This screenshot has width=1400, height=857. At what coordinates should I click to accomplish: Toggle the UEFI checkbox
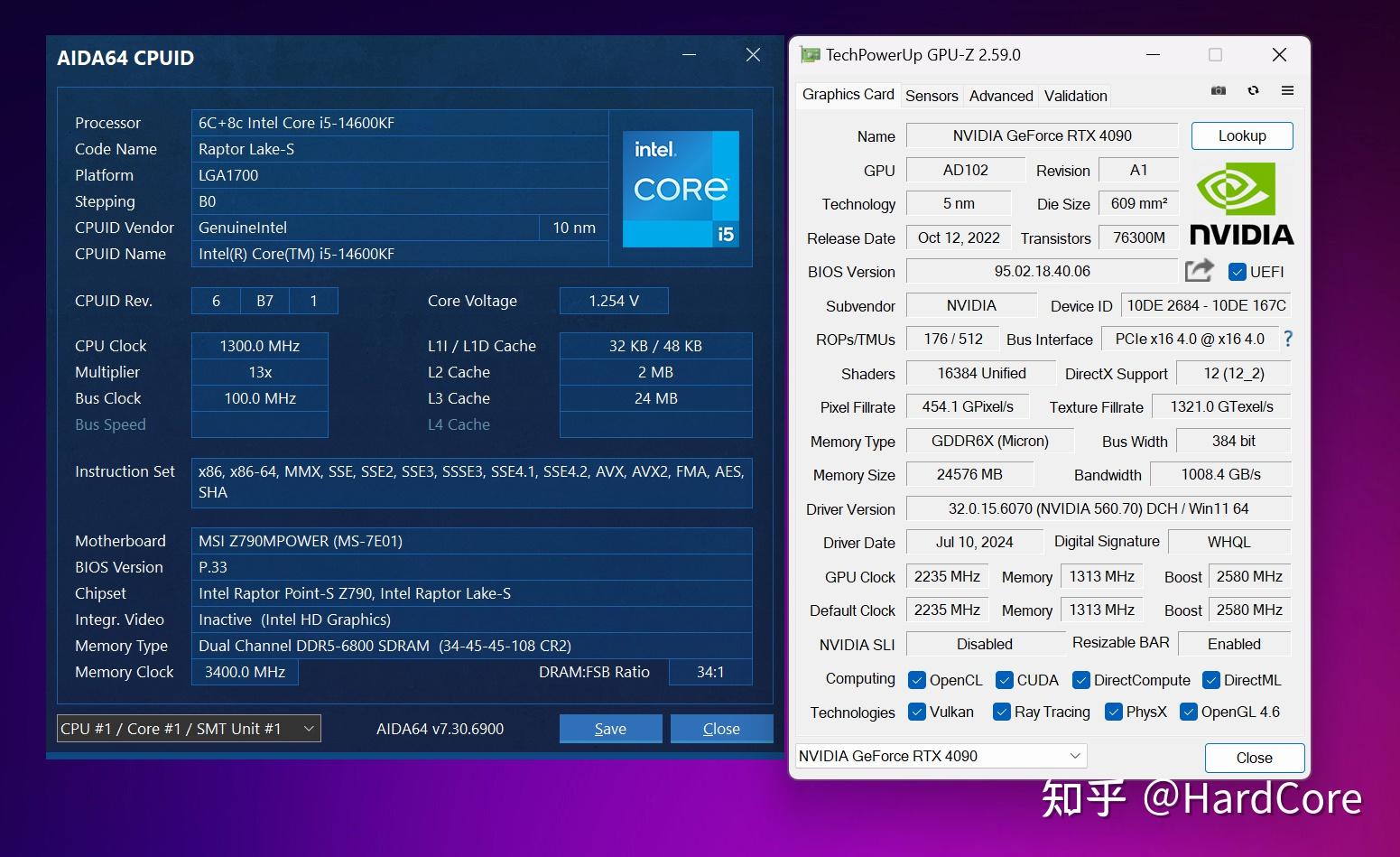(1238, 272)
